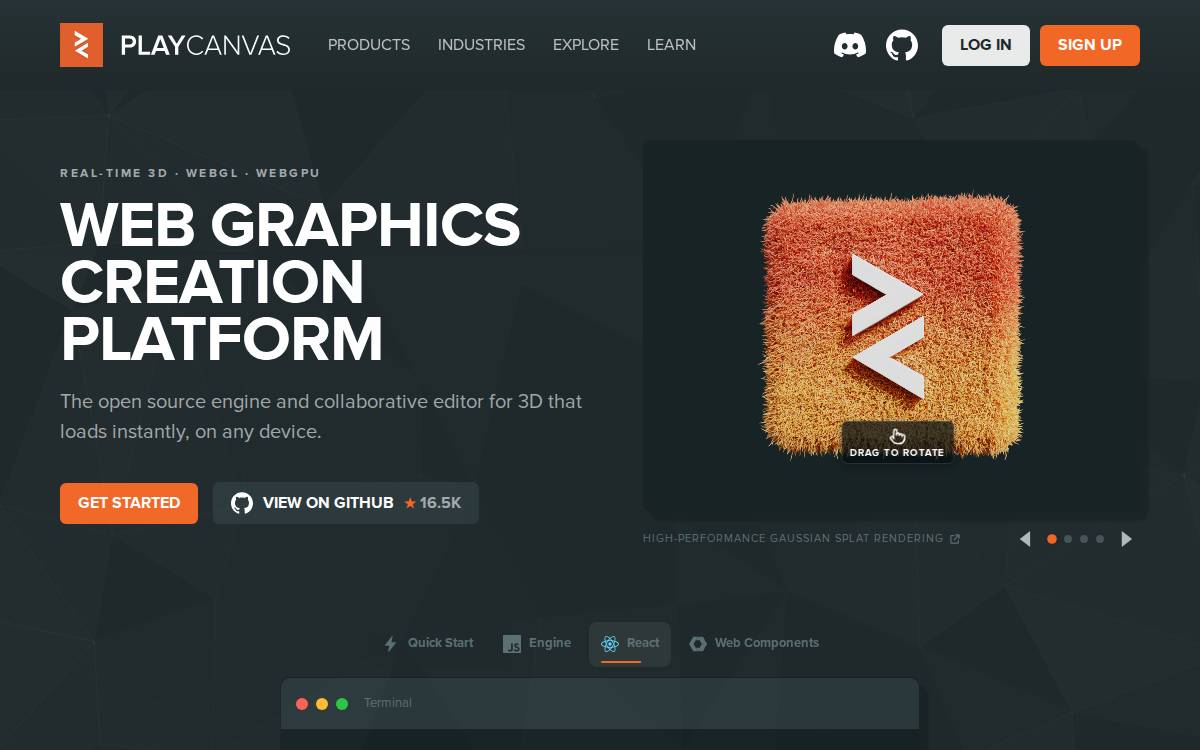This screenshot has height=750, width=1200.
Task: Switch to the Quick Start tab
Action: tap(429, 644)
